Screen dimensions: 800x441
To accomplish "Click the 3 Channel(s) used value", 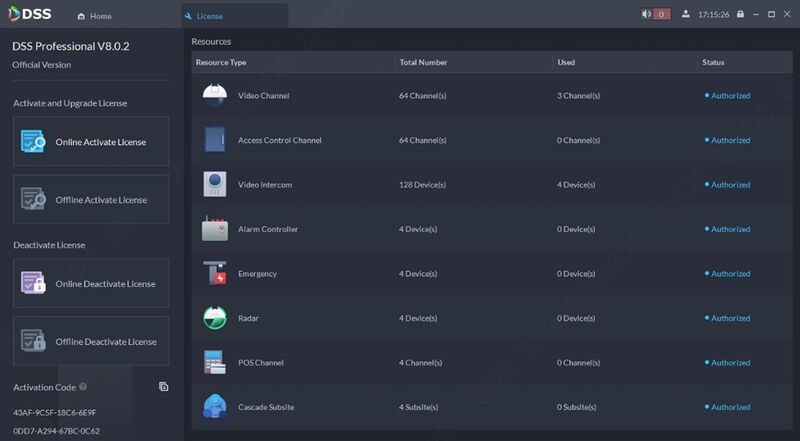I will [579, 95].
